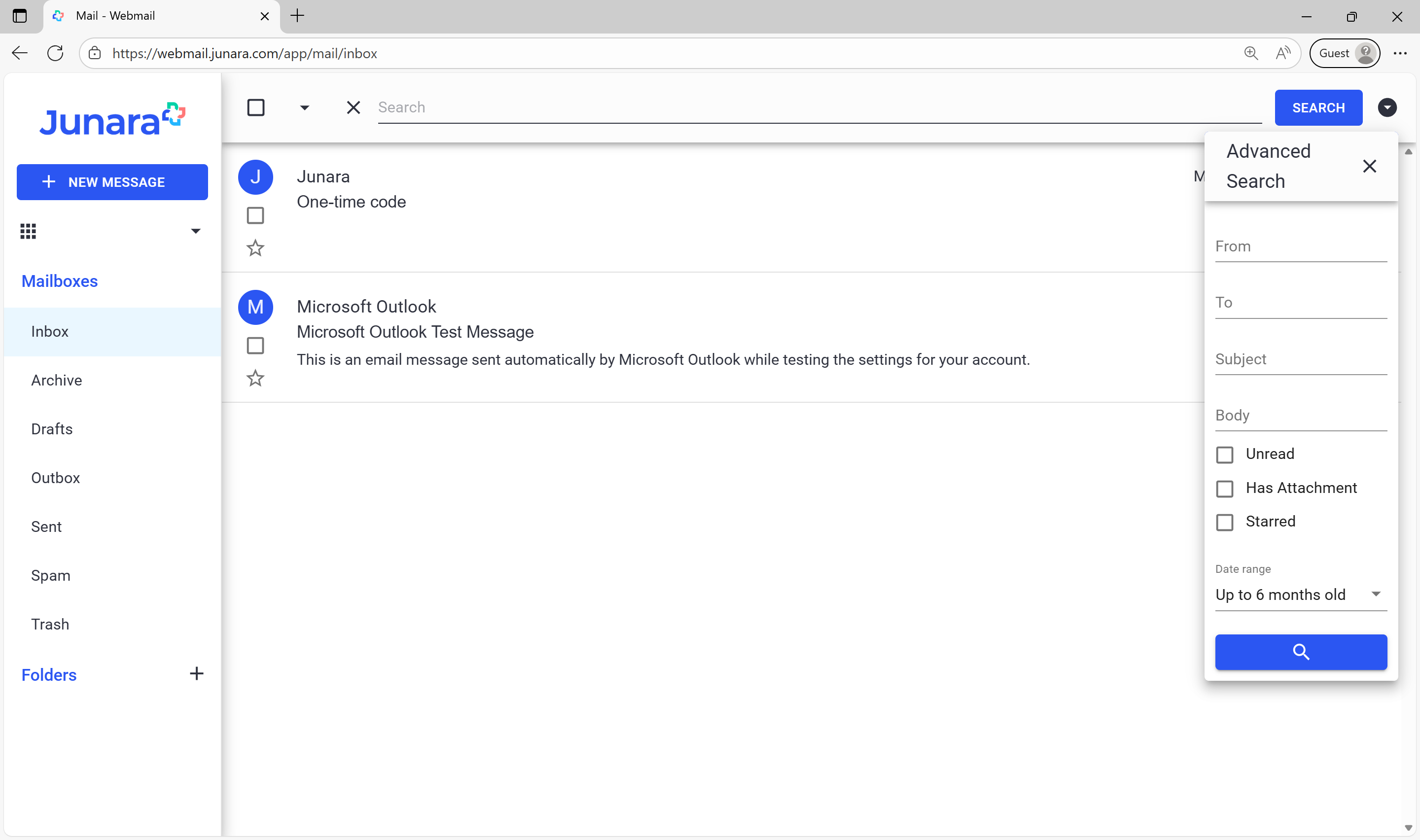Go back in the browser
The image size is (1420, 840).
pos(19,53)
